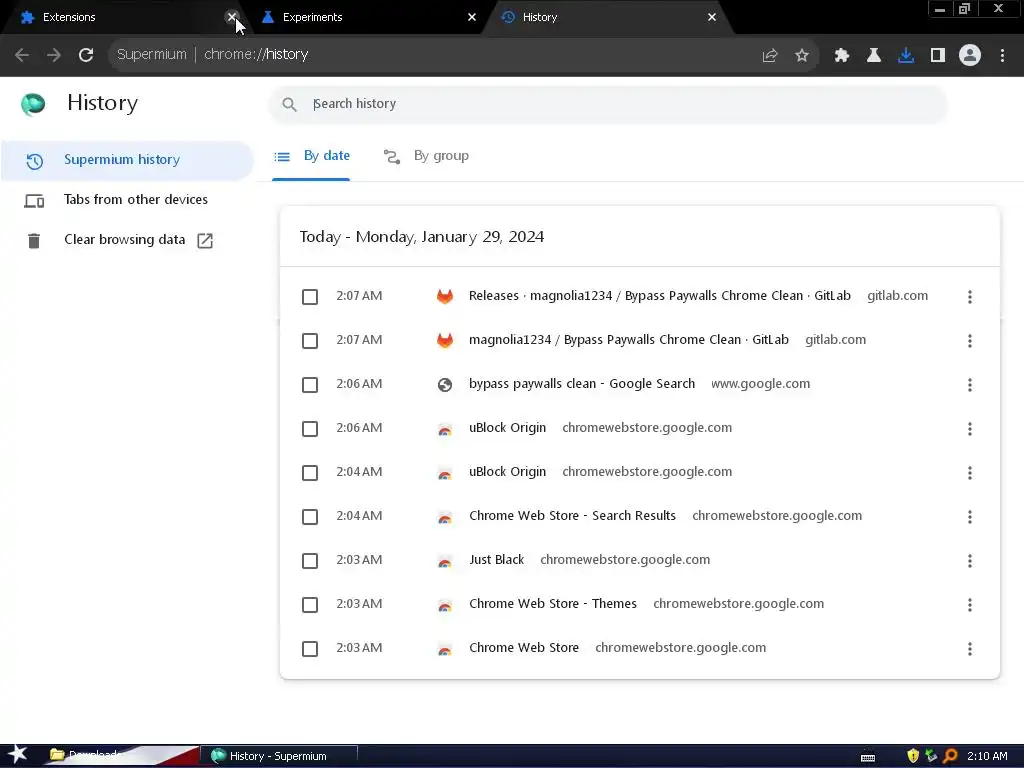Check the last Chrome Web Store entry checkbox
The width and height of the screenshot is (1024, 768).
[x=310, y=648]
